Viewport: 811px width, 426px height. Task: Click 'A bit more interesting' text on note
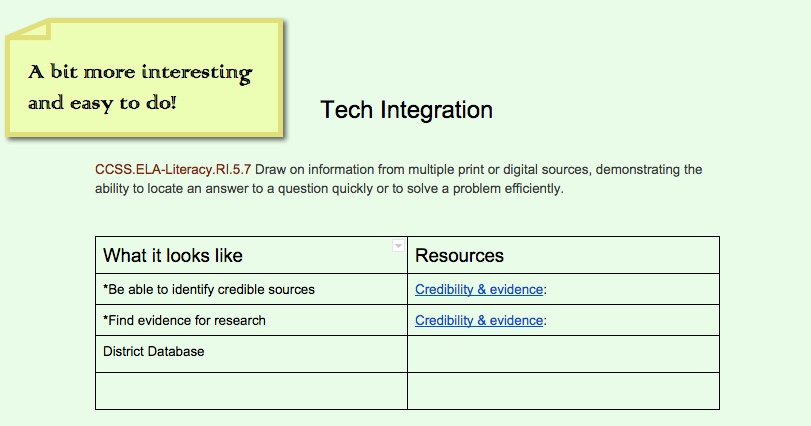click(140, 73)
